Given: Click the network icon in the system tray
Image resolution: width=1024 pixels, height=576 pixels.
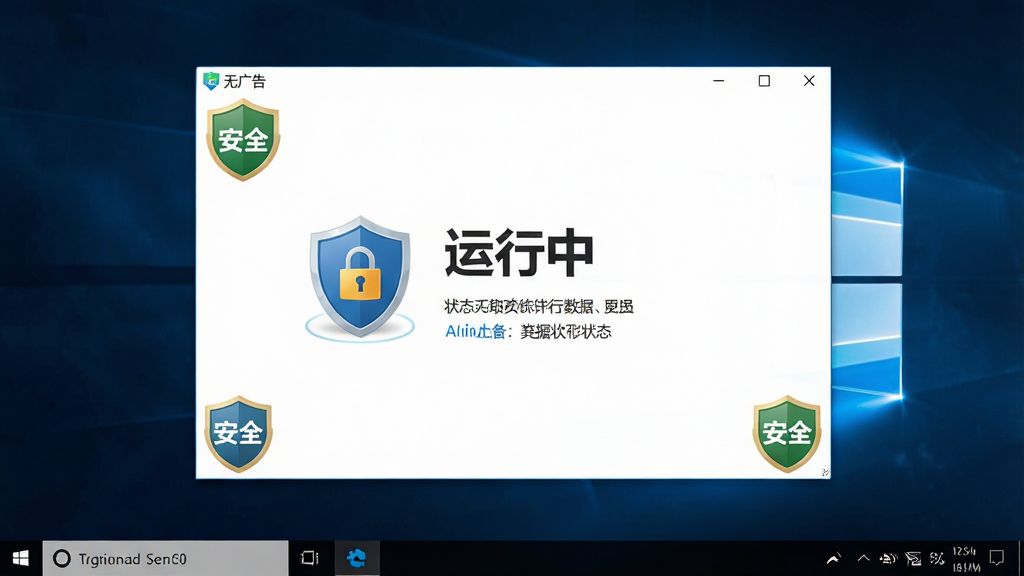Looking at the screenshot, I should point(913,558).
